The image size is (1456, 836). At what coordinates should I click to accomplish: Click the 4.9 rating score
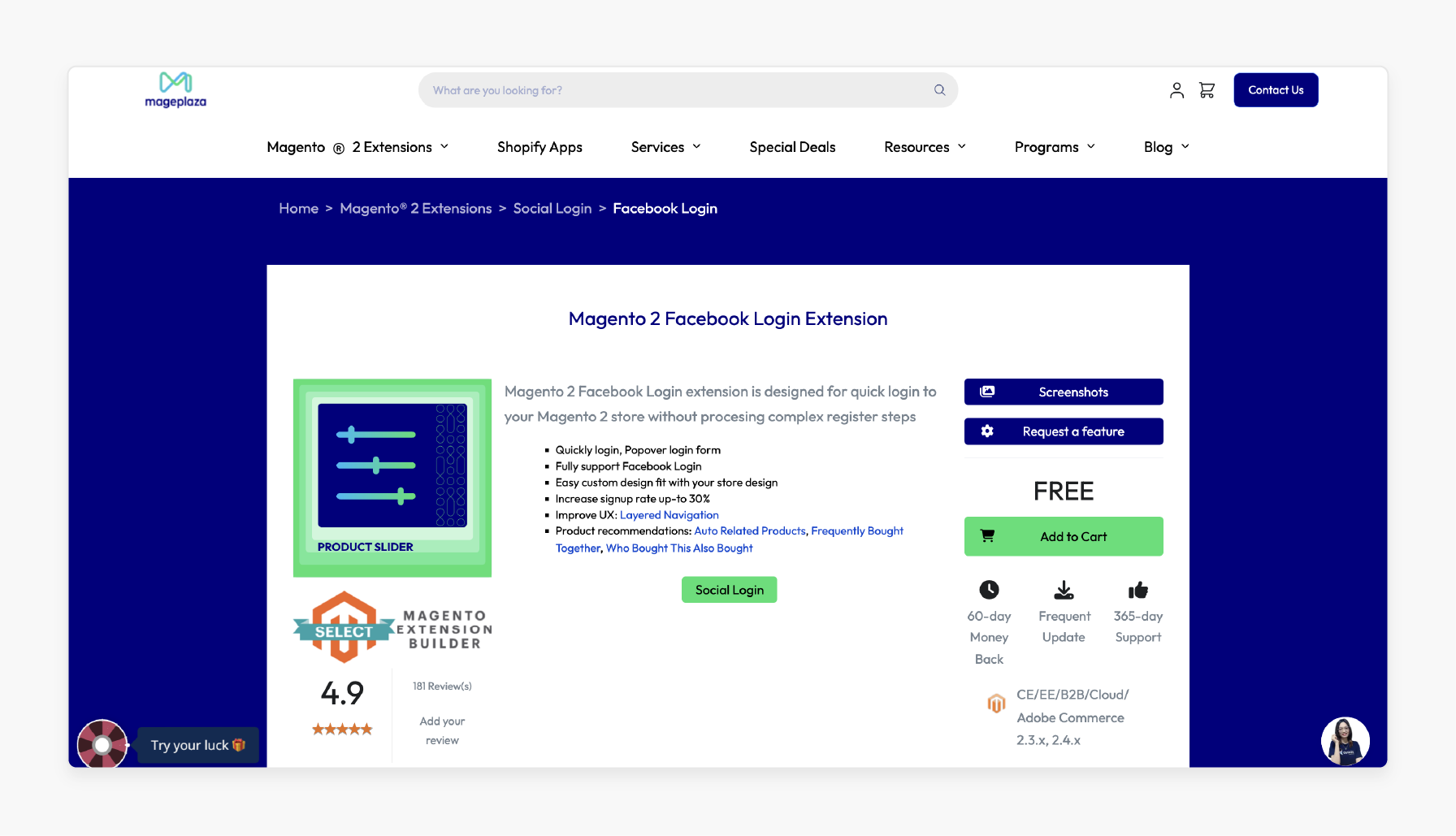pos(342,693)
